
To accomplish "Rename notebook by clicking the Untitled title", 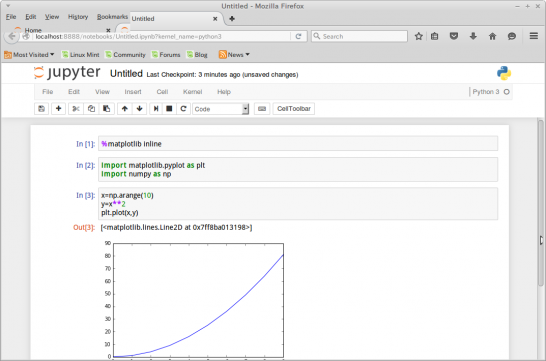I will (x=126, y=74).
